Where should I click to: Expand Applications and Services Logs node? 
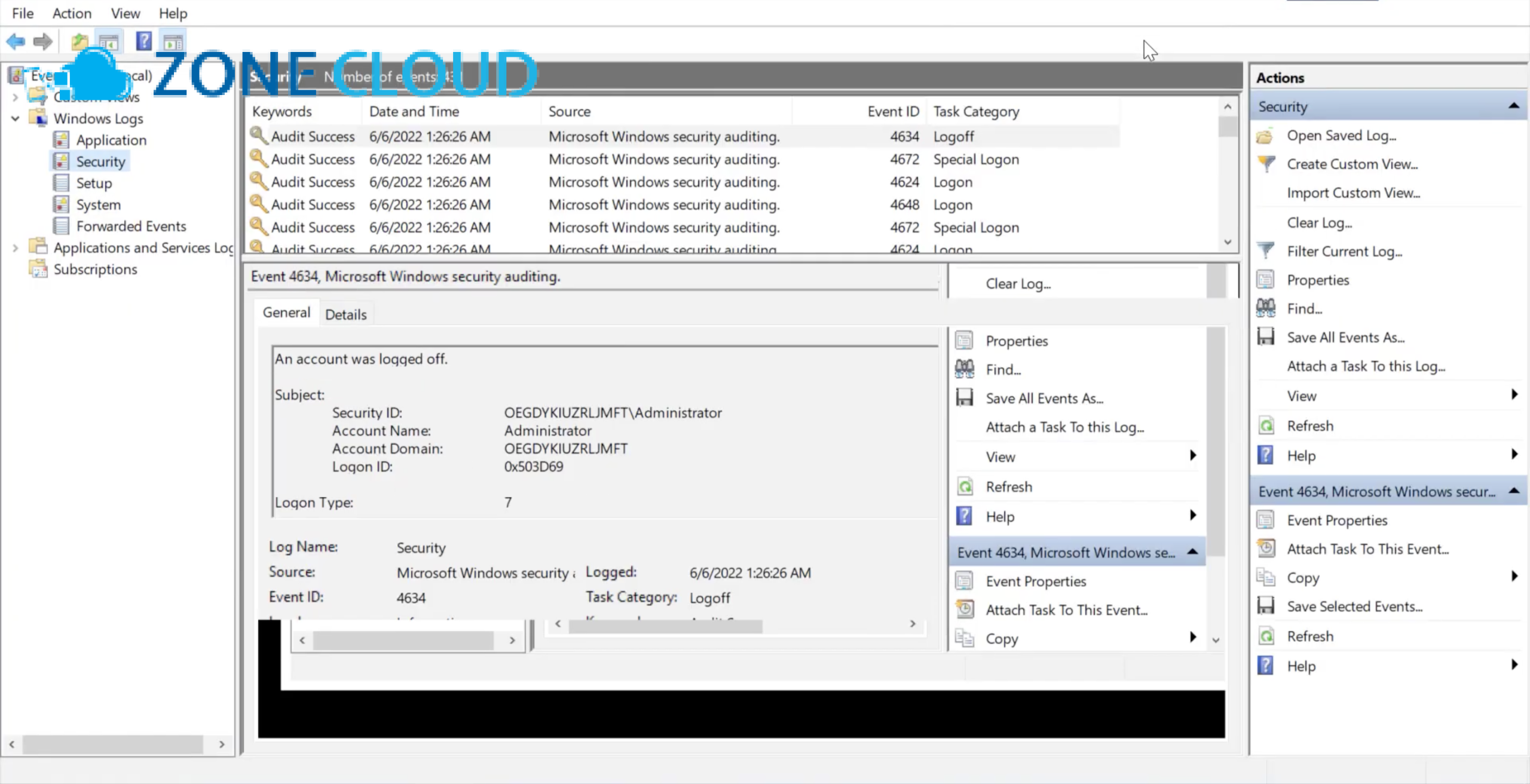pos(15,247)
